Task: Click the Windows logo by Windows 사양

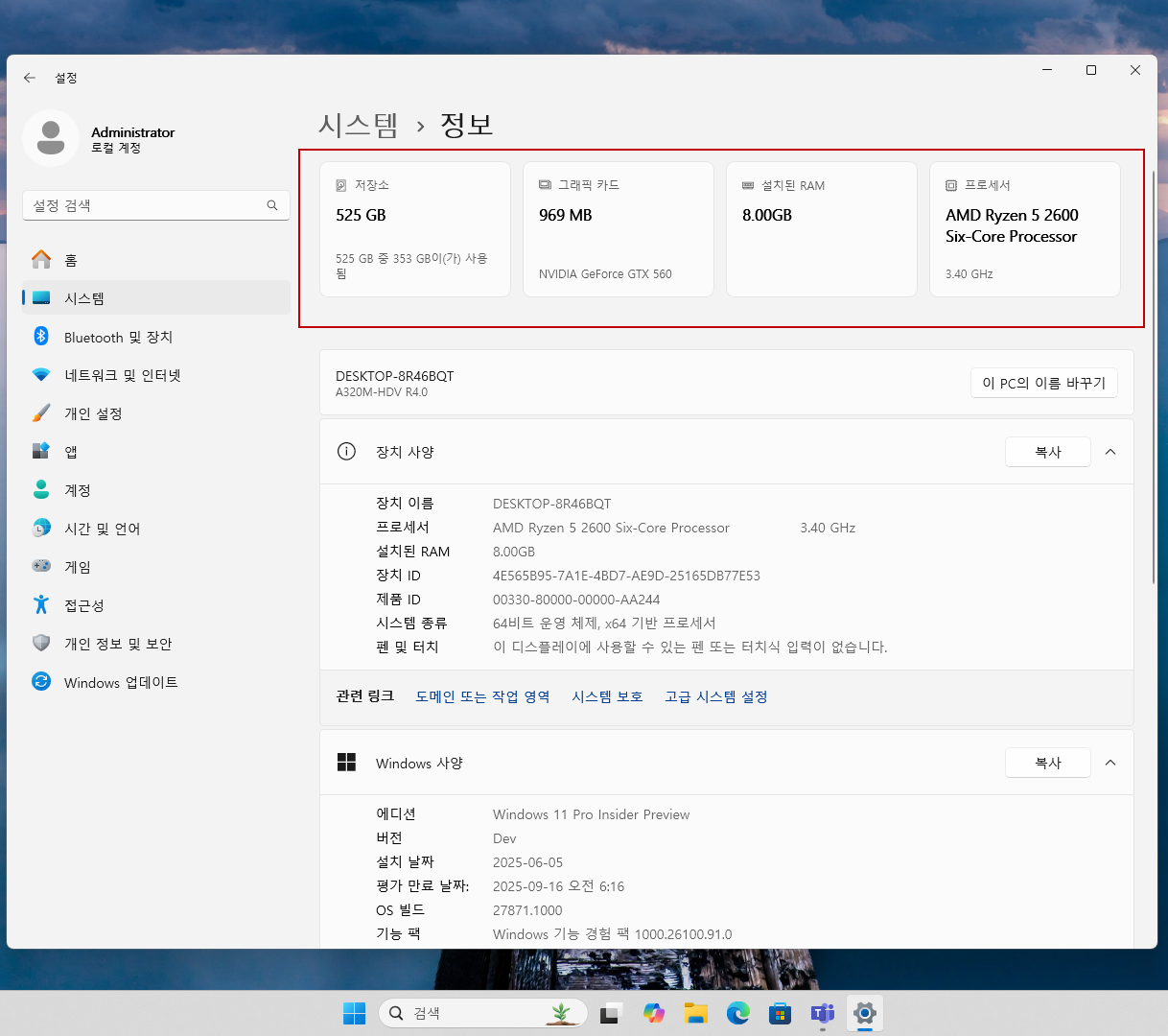Action: [x=347, y=762]
